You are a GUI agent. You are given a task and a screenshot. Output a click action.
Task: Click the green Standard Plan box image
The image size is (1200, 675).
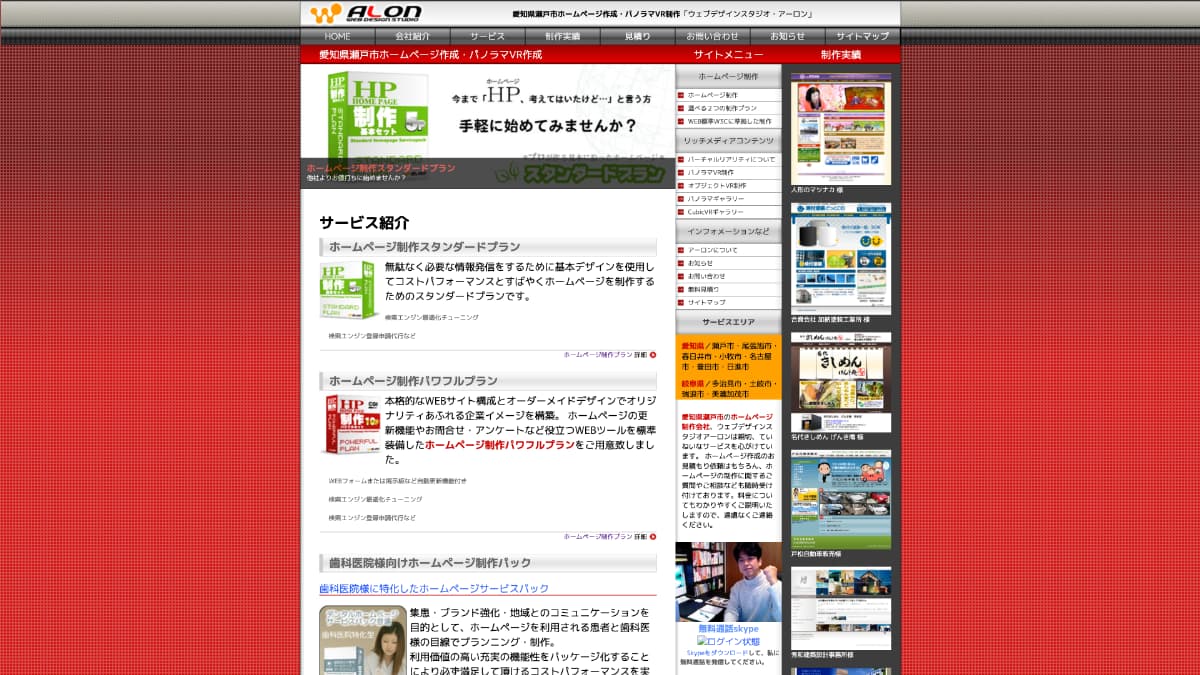[x=347, y=290]
